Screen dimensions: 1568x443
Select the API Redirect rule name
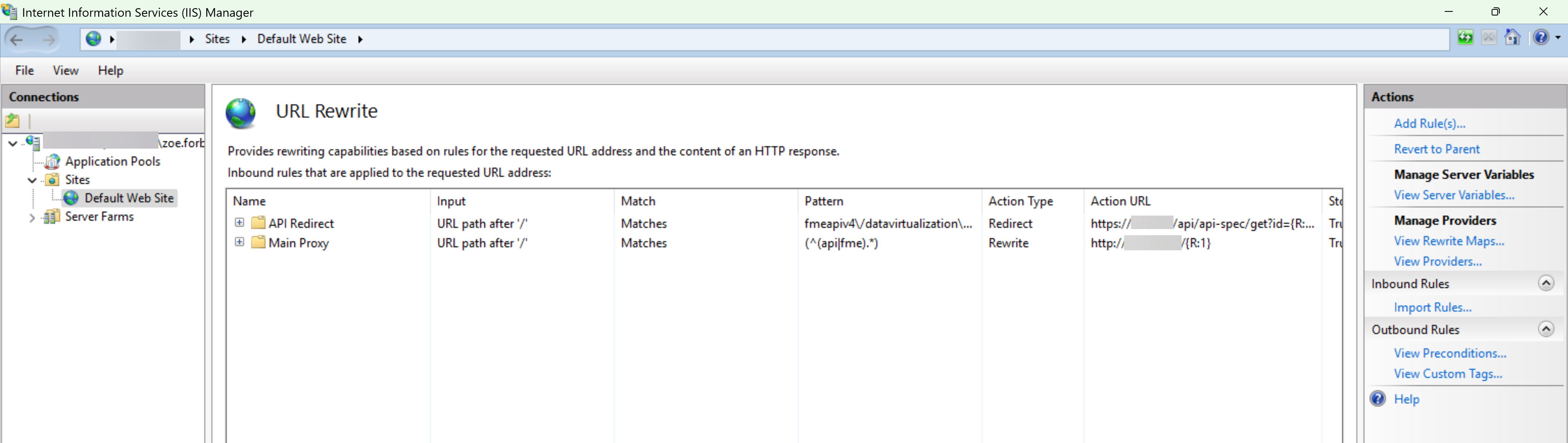[301, 223]
